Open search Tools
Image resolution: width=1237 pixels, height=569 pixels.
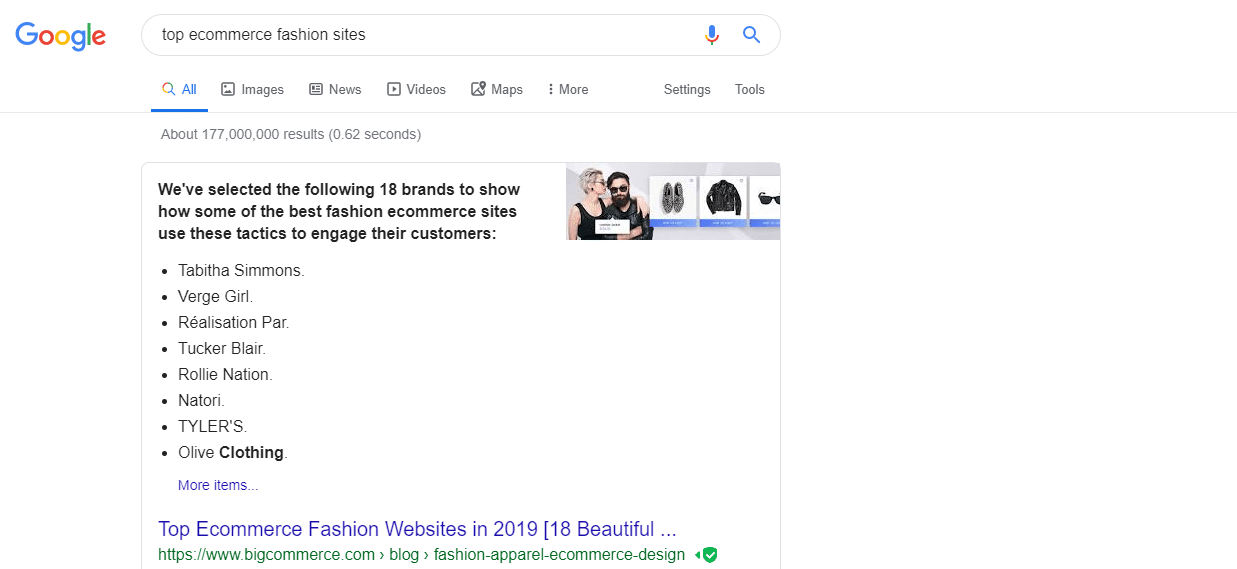(x=750, y=90)
